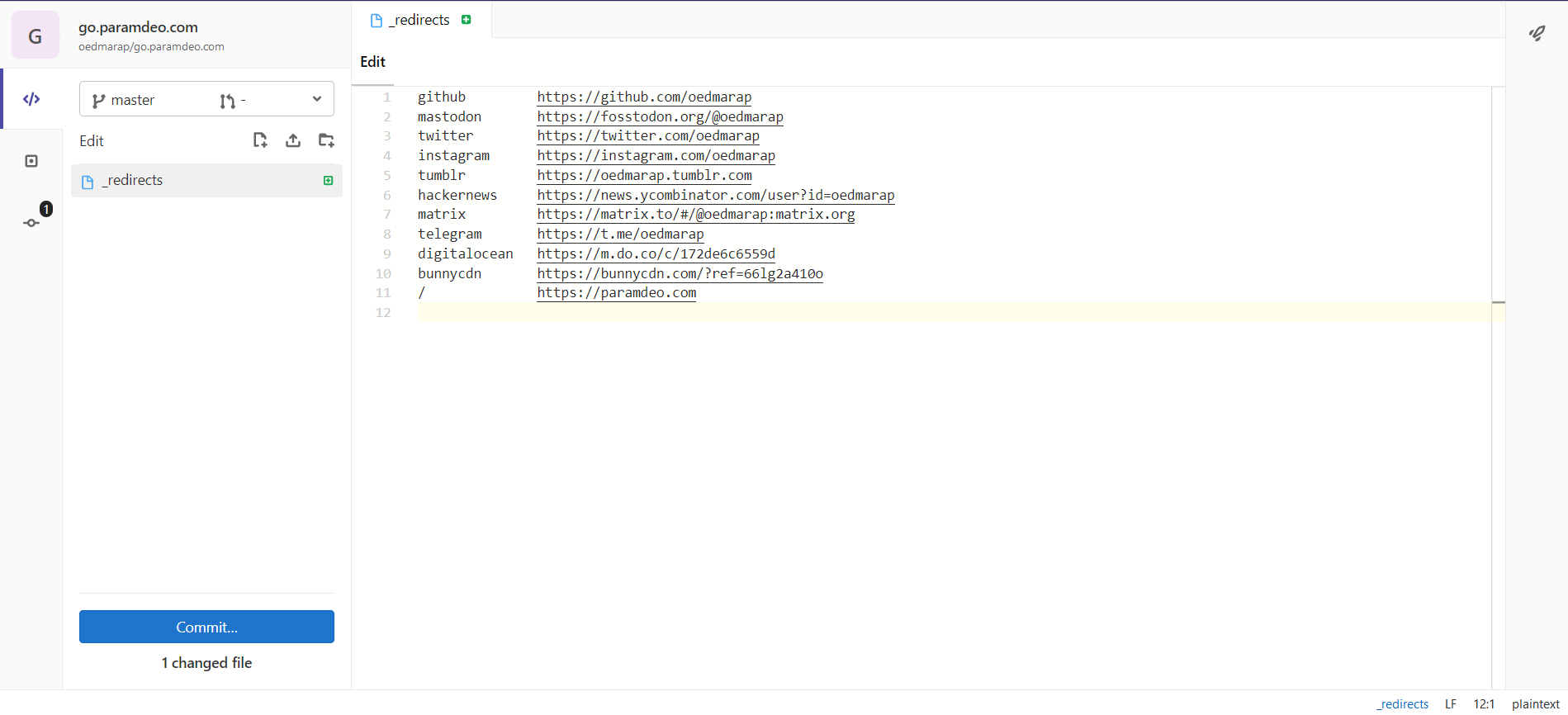The width and height of the screenshot is (1568, 715).
Task: Click the Commit... button
Action: 206,627
